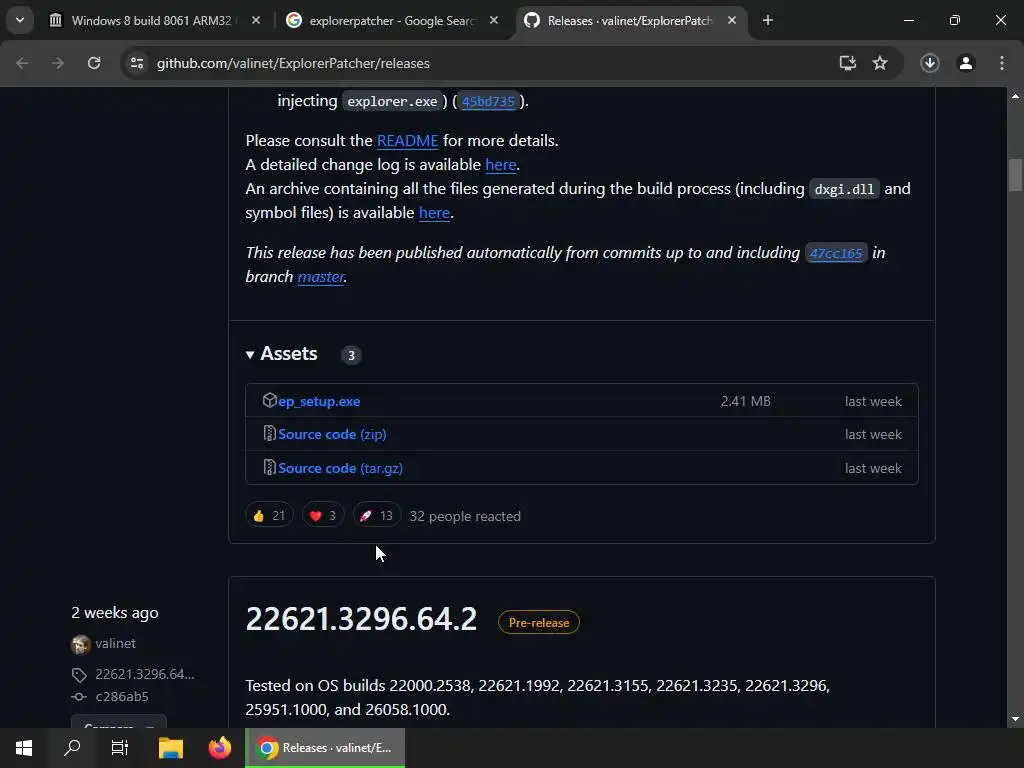Image resolution: width=1024 pixels, height=768 pixels.
Task: Open Task View on the taskbar
Action: click(120, 748)
